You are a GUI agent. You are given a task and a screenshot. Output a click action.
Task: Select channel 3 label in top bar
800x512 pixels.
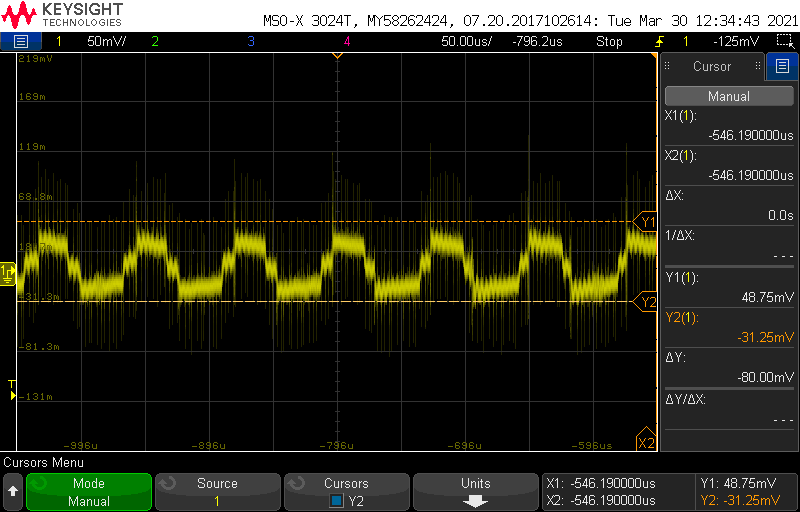(x=251, y=41)
